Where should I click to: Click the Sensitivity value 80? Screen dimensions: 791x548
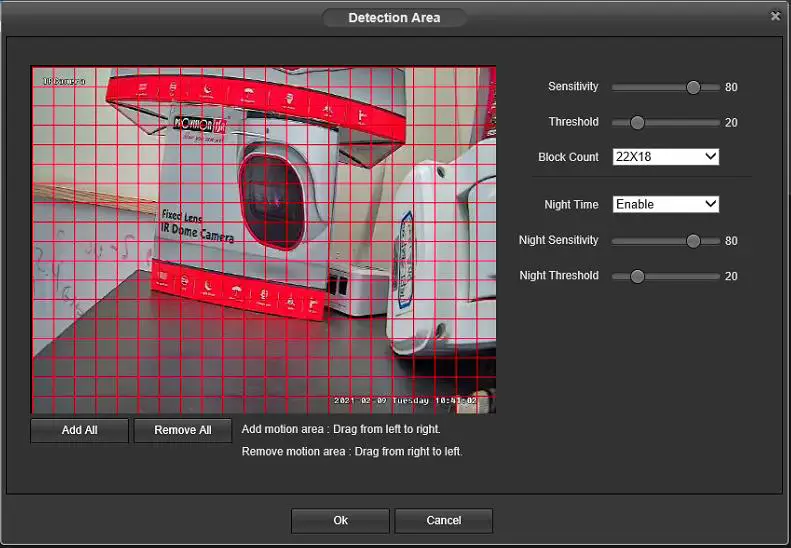[731, 87]
